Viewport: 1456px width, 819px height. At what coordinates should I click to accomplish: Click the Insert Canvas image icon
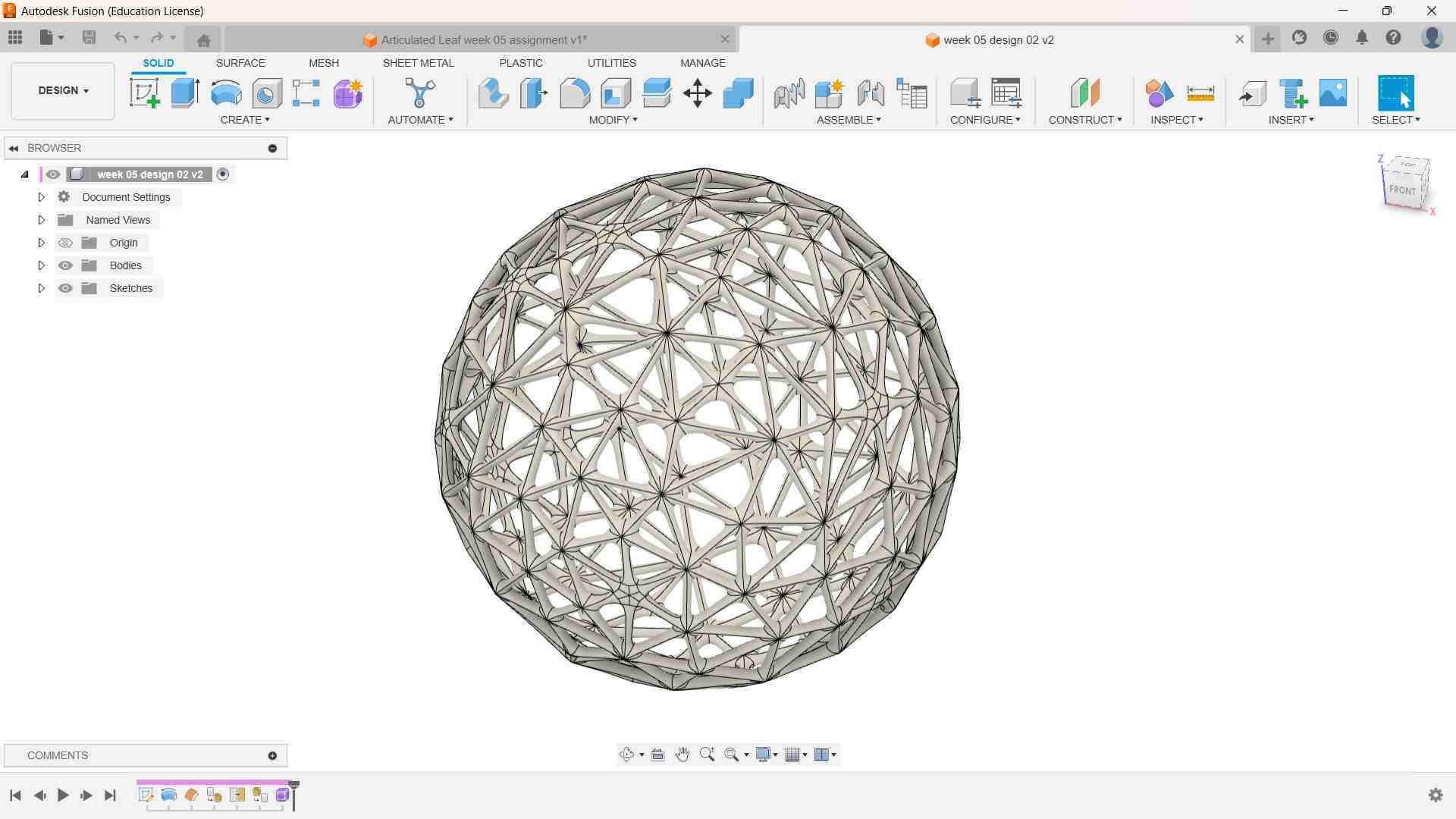pos(1333,93)
